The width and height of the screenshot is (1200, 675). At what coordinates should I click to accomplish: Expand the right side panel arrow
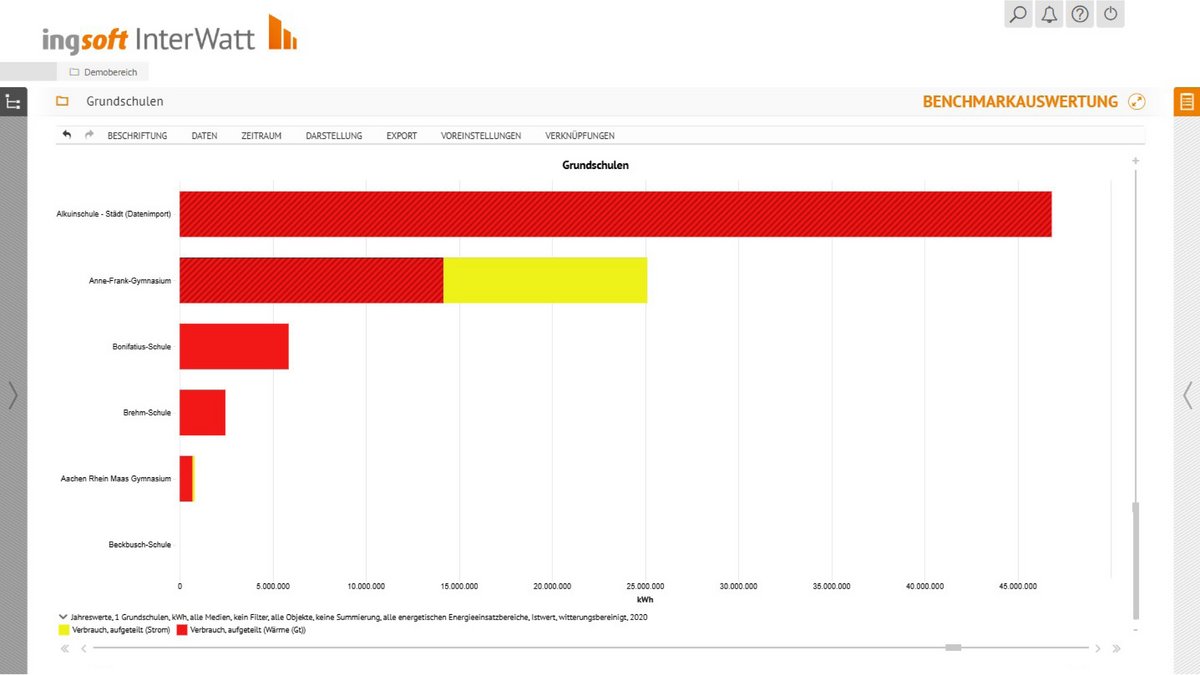[x=1187, y=396]
